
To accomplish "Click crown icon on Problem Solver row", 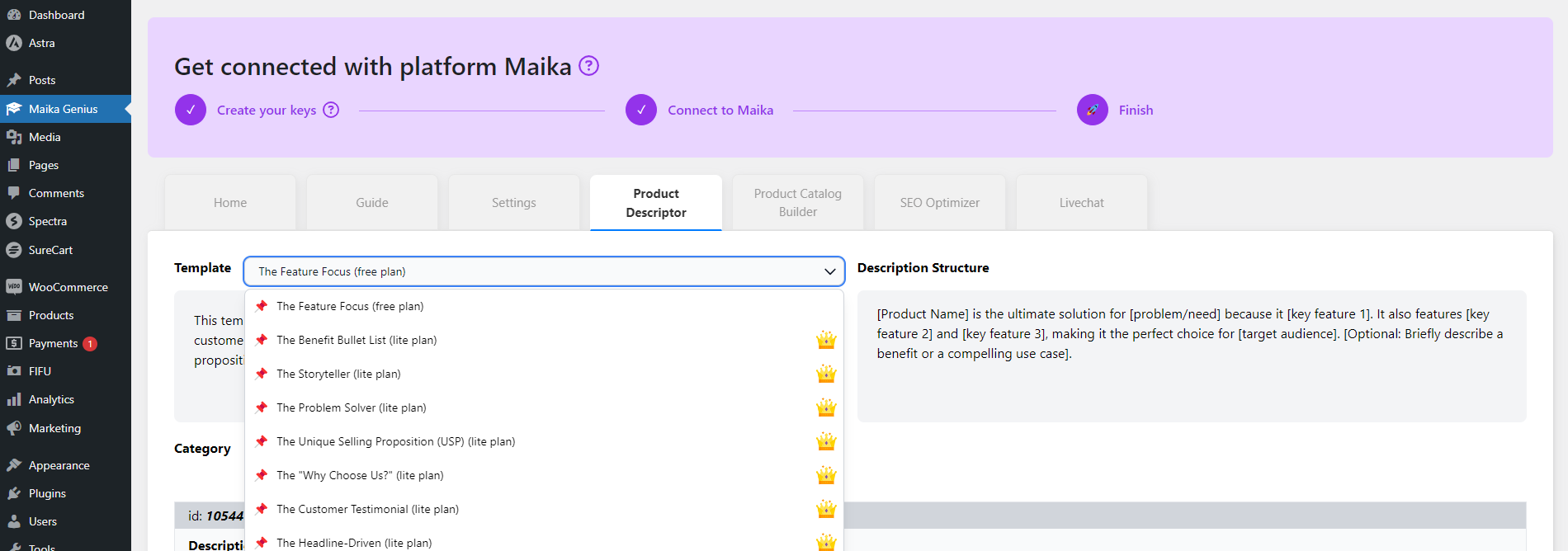I will [x=826, y=407].
